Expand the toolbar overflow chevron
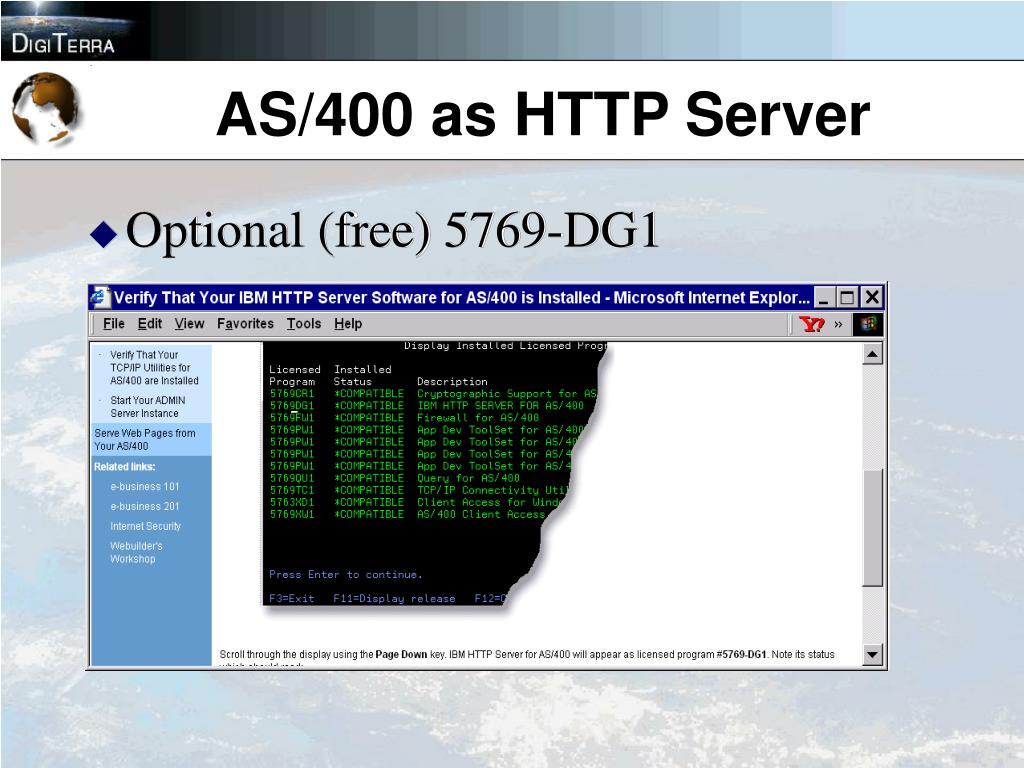This screenshot has height=768, width=1024. (838, 325)
